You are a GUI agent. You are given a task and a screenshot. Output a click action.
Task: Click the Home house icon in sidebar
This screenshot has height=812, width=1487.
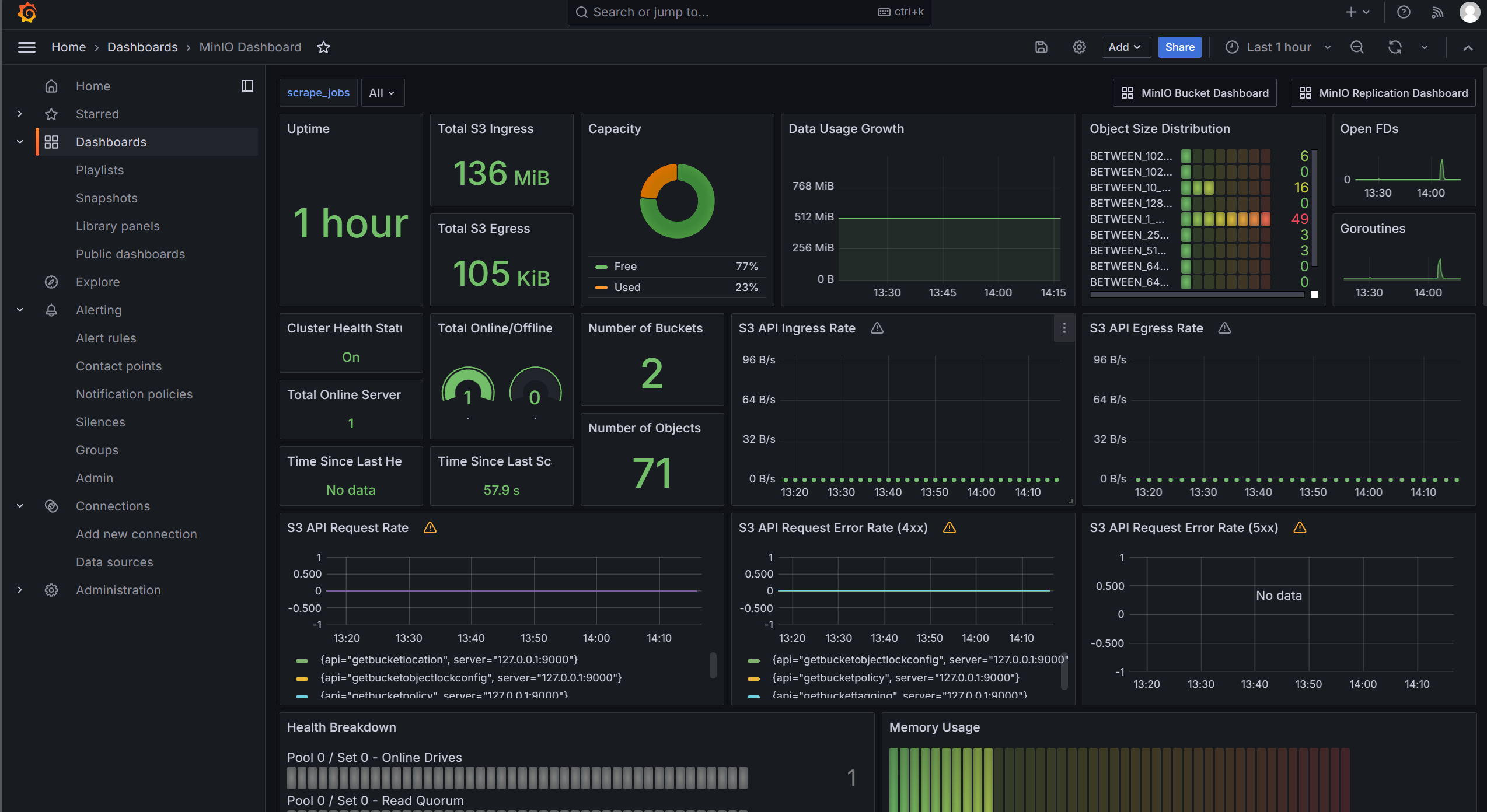tap(51, 86)
